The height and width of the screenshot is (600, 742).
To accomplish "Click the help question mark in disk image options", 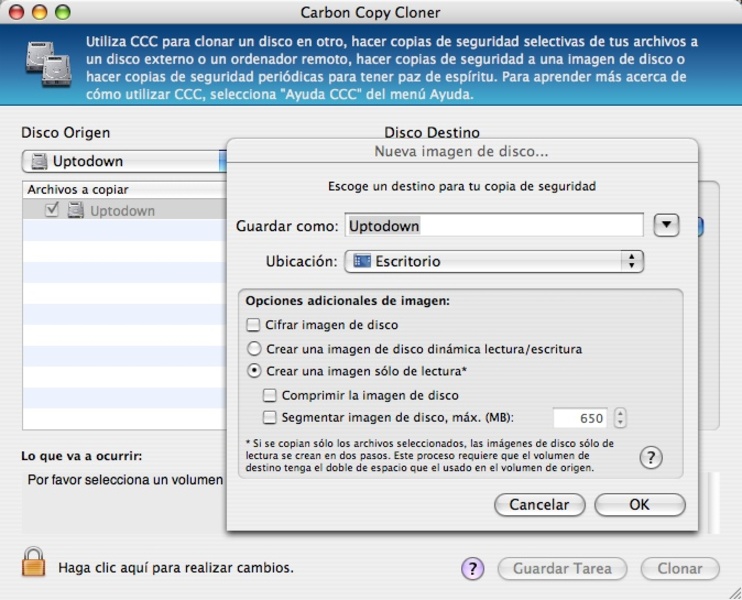I will pyautogui.click(x=651, y=457).
